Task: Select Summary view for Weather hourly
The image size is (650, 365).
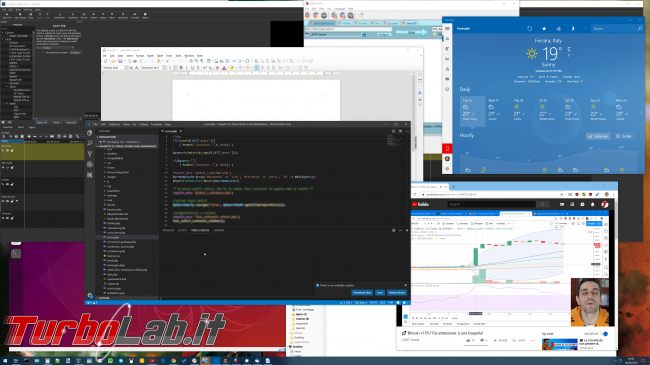Action: point(598,136)
